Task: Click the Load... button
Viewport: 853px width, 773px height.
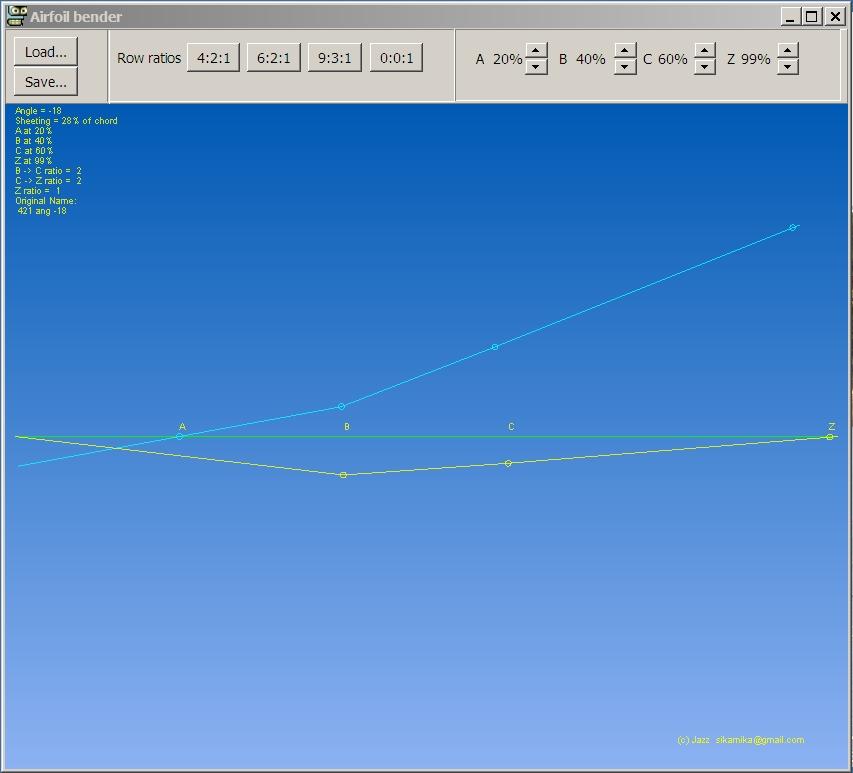Action: (46, 52)
